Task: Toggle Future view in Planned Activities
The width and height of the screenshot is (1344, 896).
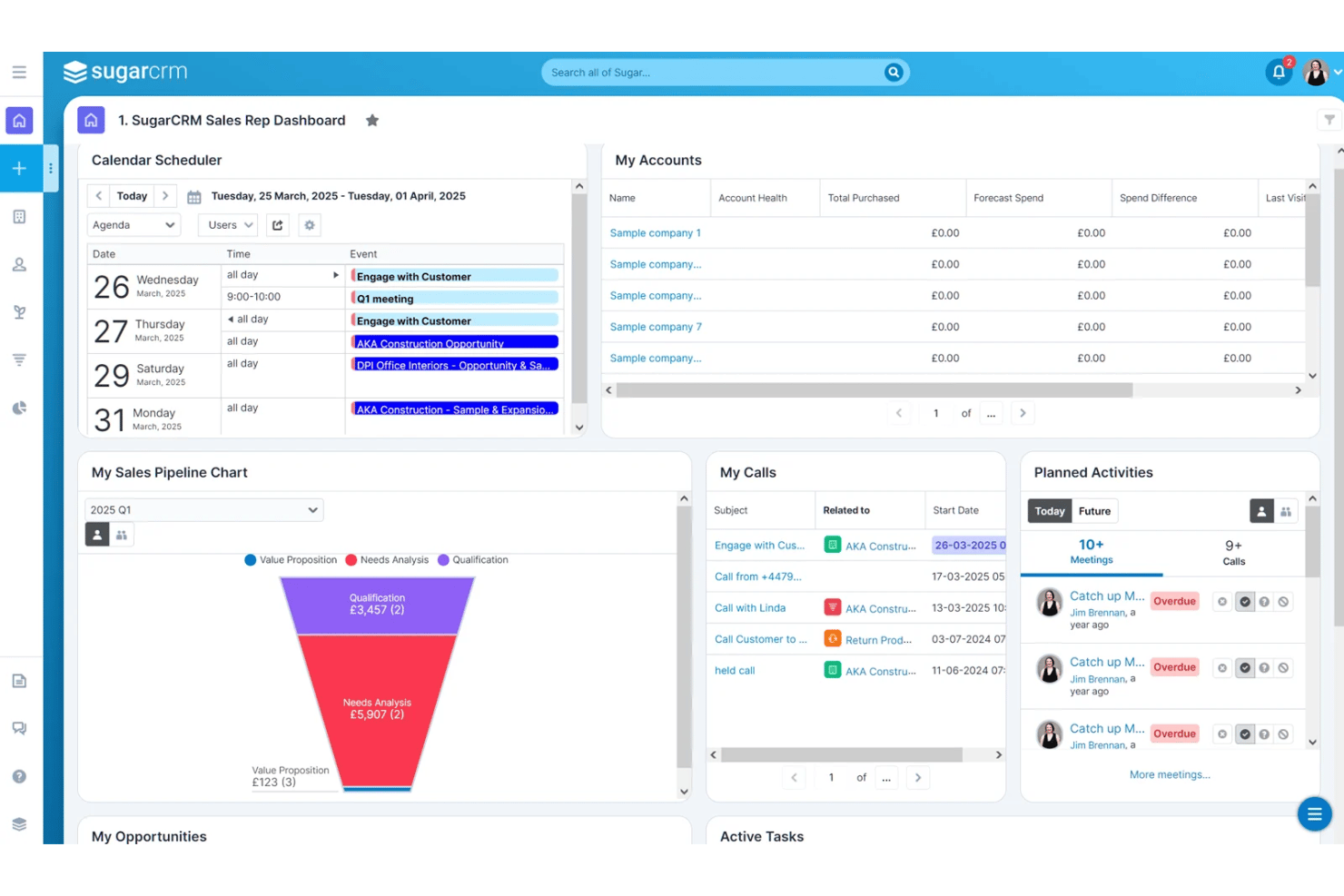Action: [1094, 511]
